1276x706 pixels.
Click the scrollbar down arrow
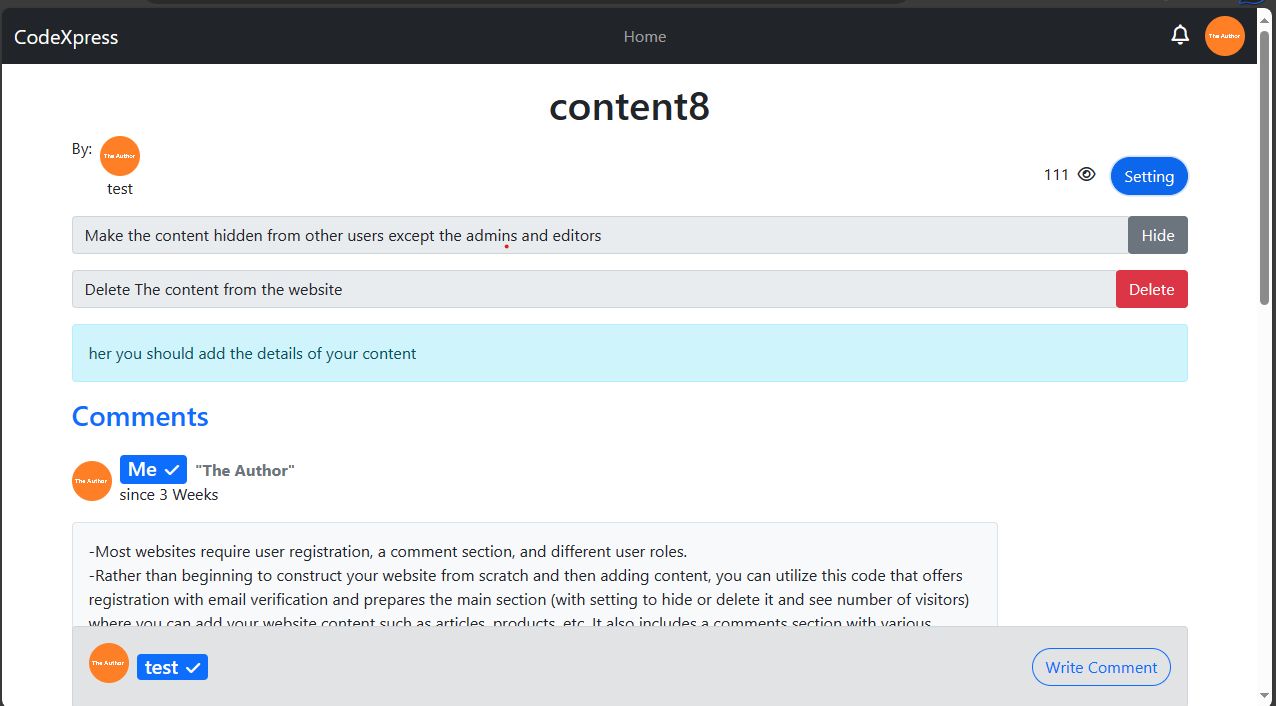1265,695
